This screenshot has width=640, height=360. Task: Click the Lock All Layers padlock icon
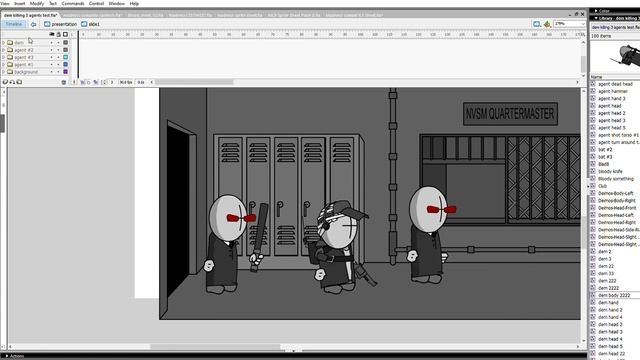pos(58,34)
